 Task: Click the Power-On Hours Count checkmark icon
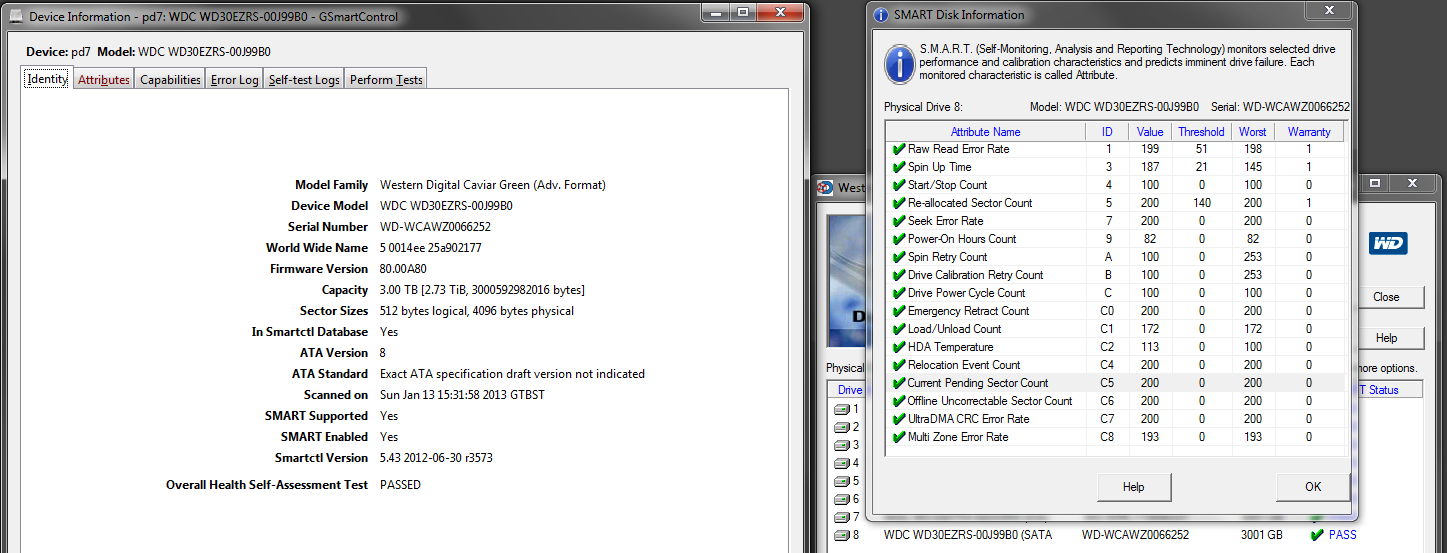point(899,239)
